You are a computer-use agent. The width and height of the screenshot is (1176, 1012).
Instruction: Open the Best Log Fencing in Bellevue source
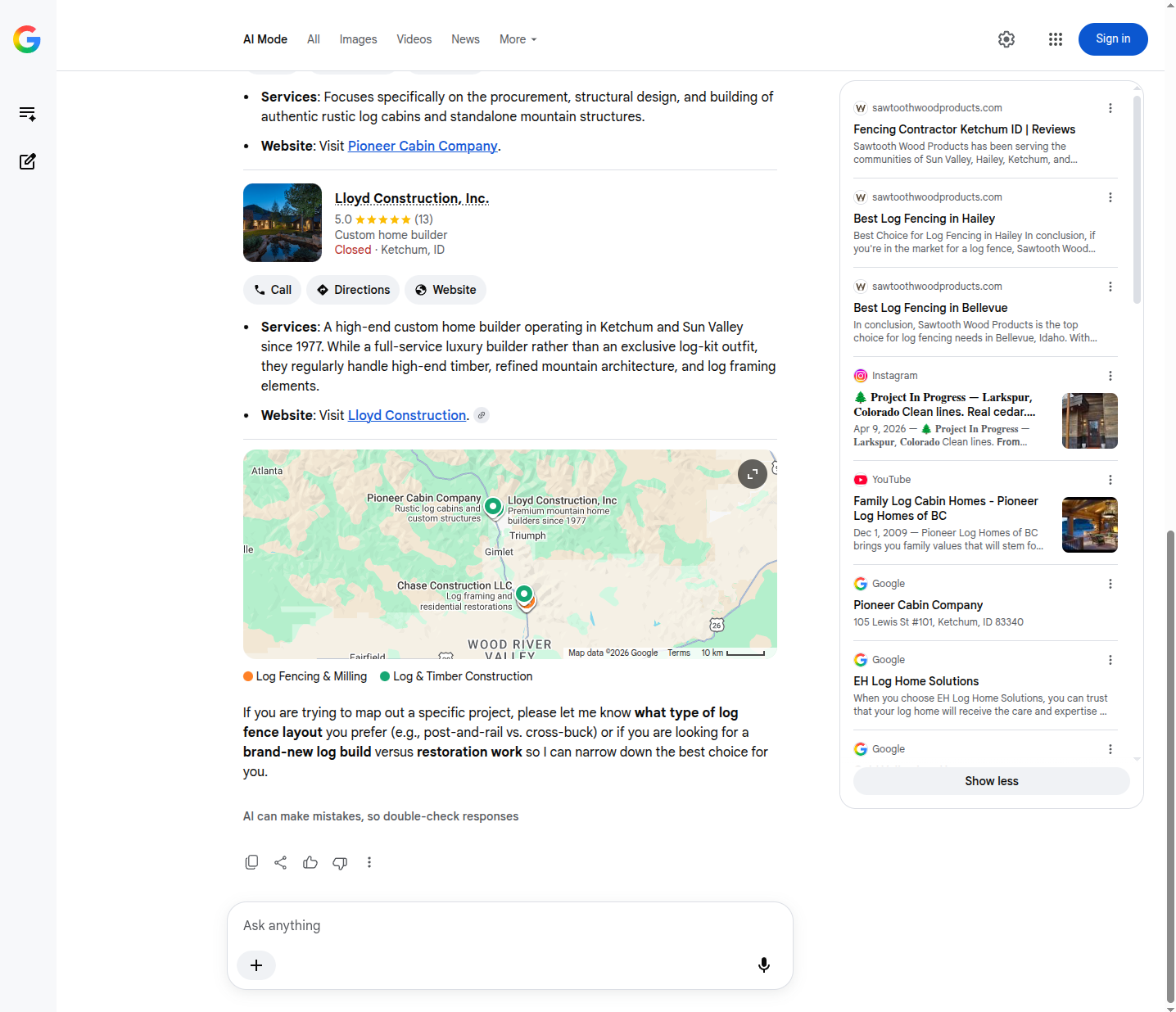pos(930,308)
